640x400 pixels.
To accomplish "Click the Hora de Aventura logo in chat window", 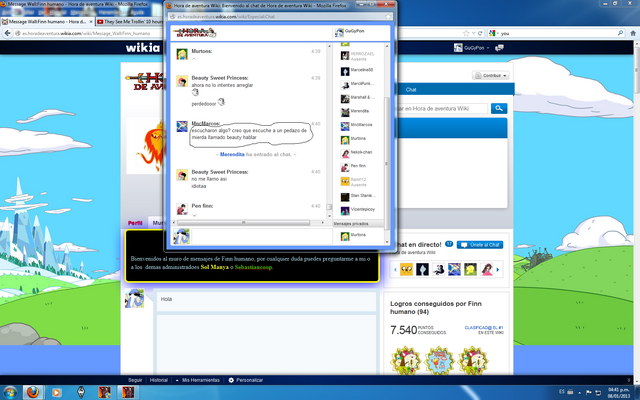I will point(194,32).
